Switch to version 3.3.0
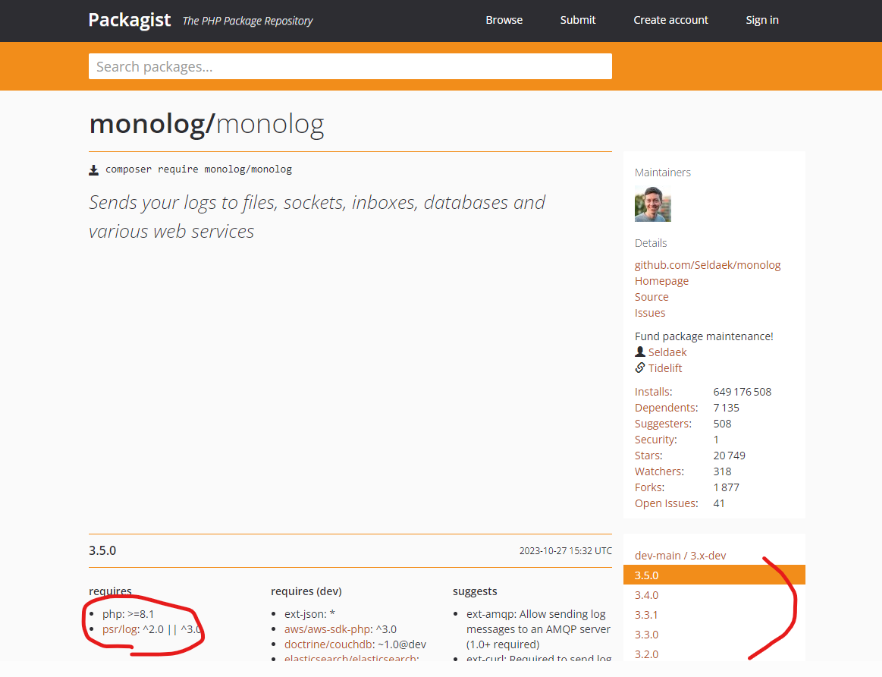Screen dimensions: 882x677 coord(646,634)
